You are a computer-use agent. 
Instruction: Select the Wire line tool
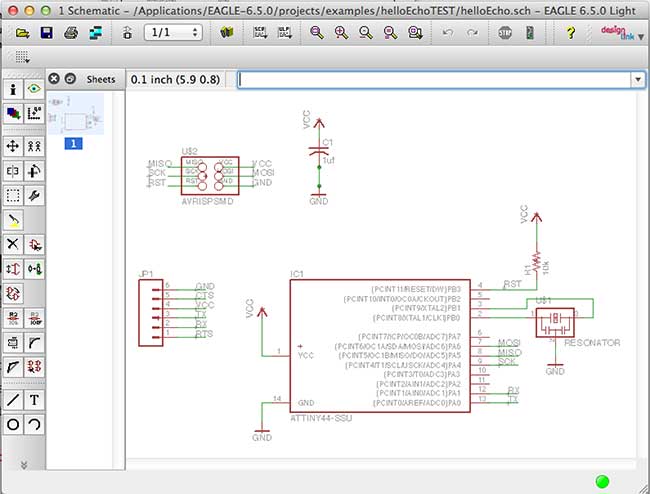coord(13,400)
